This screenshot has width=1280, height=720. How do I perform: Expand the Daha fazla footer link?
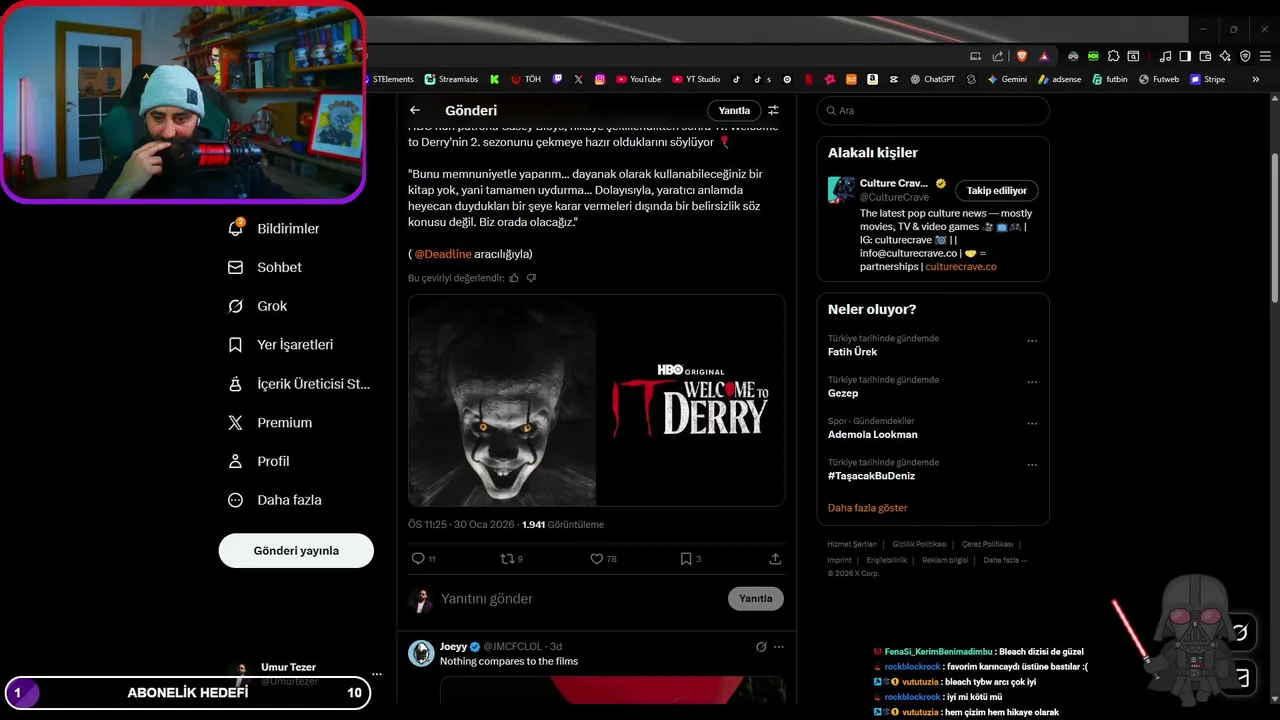click(x=1005, y=560)
